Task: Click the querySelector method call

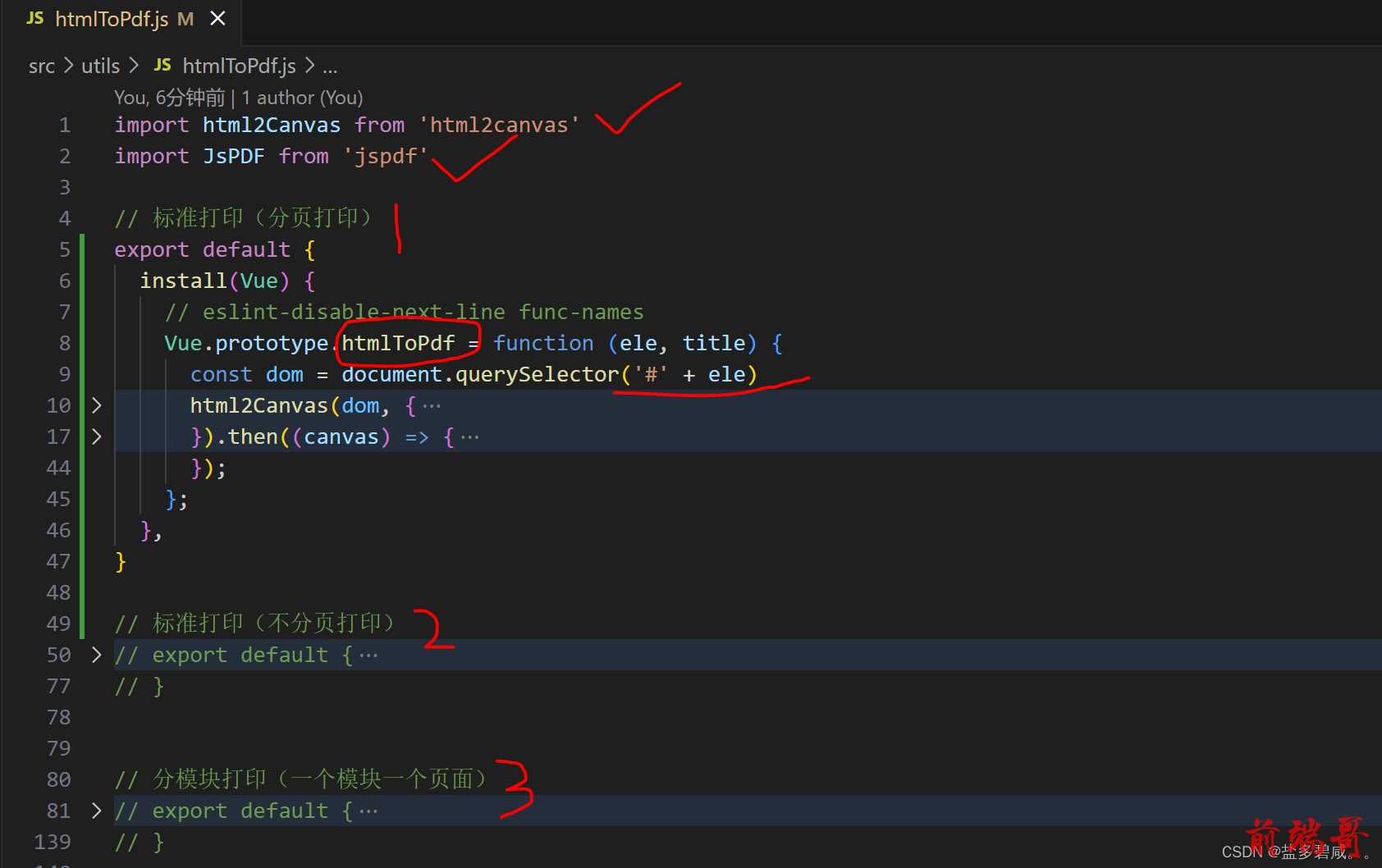Action: coord(537,375)
